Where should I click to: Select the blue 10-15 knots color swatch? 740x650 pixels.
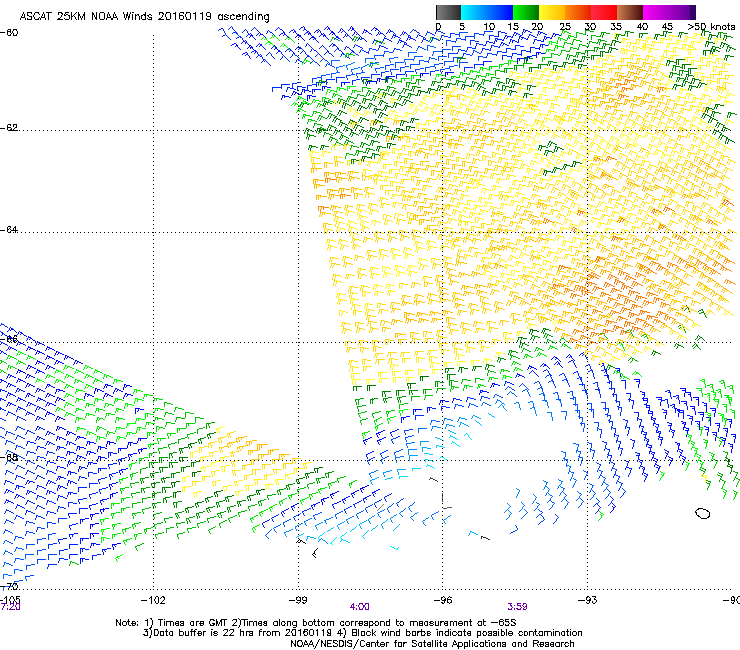(500, 12)
